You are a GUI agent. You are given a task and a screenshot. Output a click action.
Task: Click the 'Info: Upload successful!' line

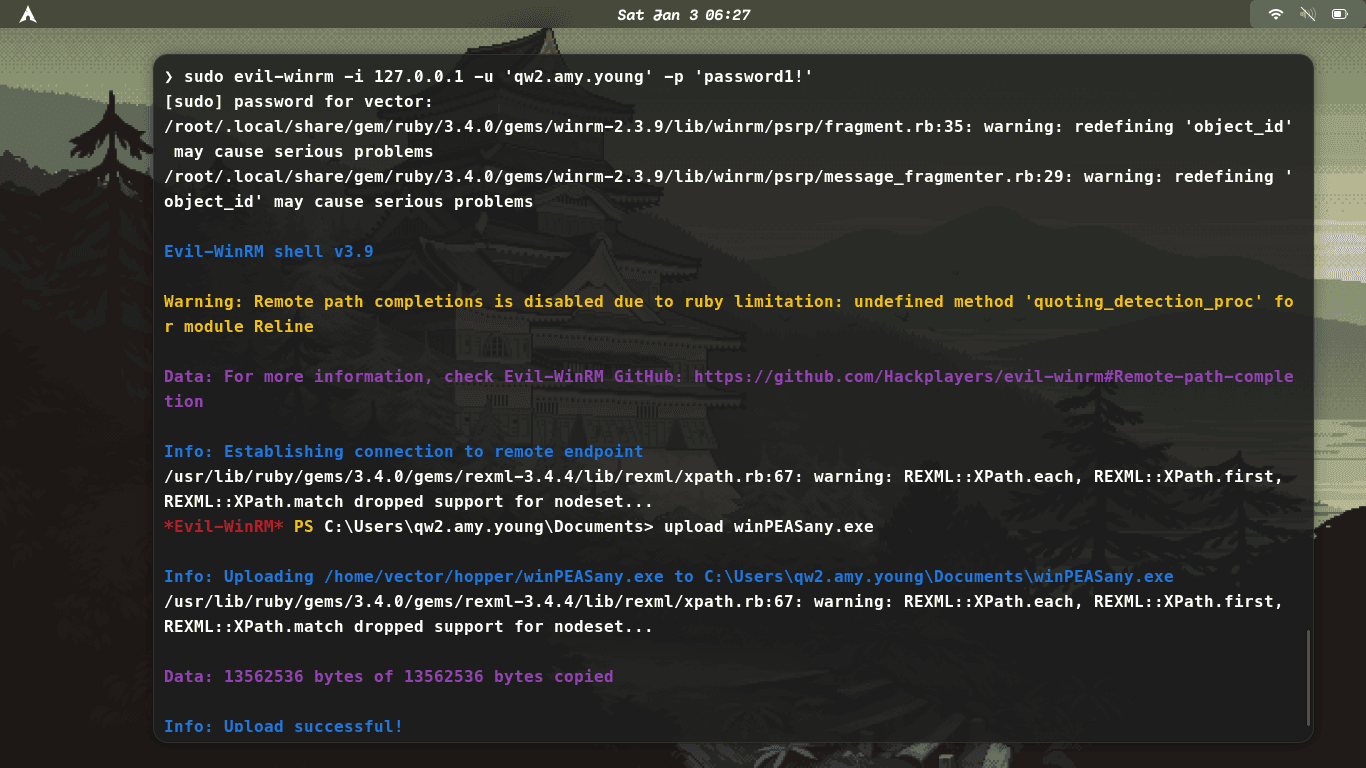pyautogui.click(x=284, y=727)
